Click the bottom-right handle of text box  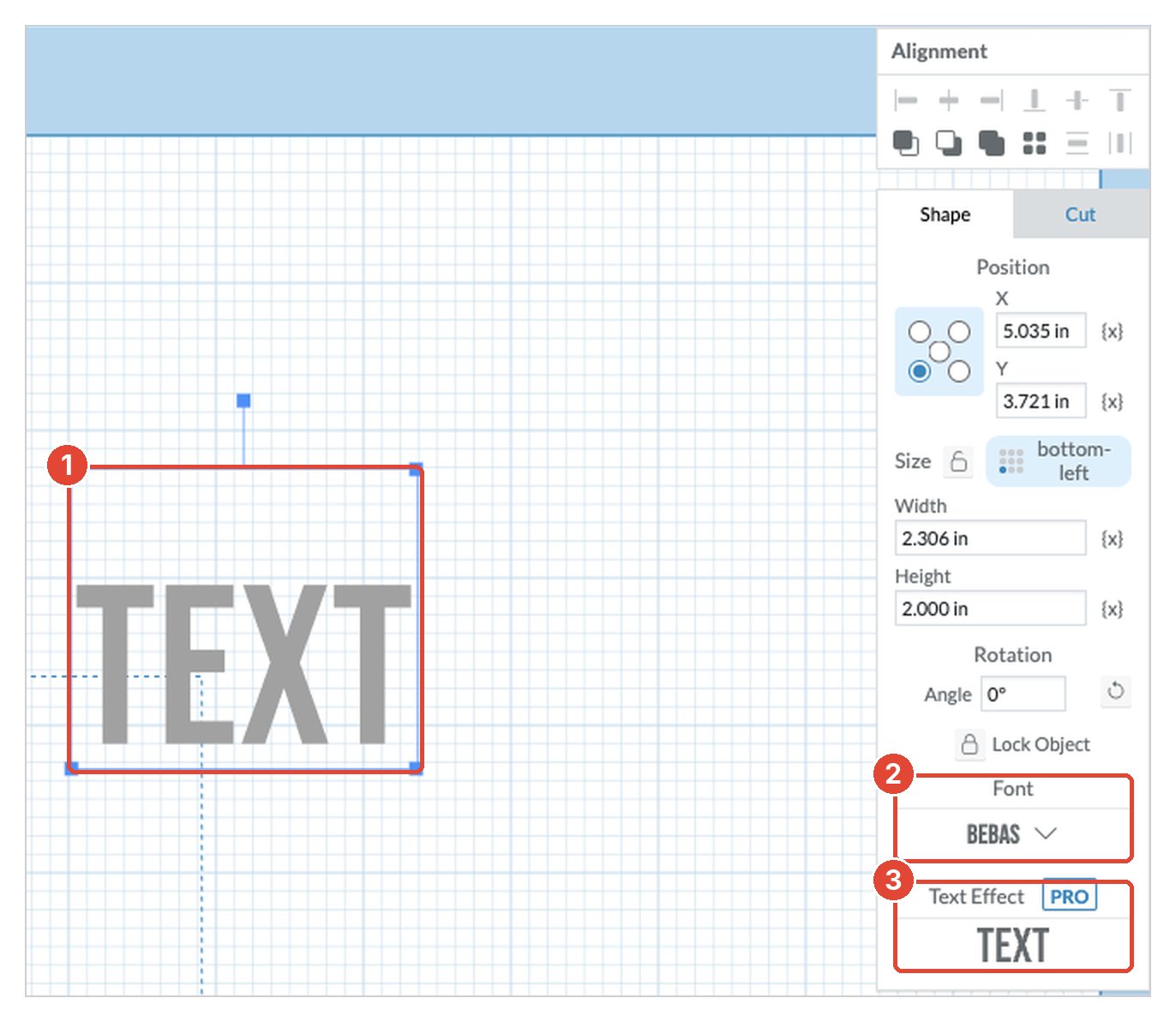coord(416,767)
